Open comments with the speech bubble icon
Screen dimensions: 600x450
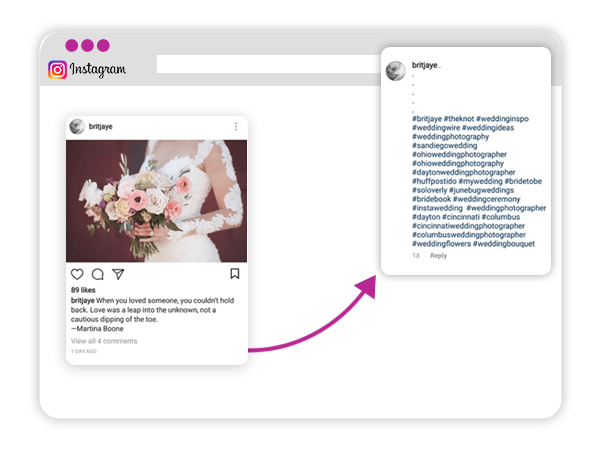[x=98, y=274]
